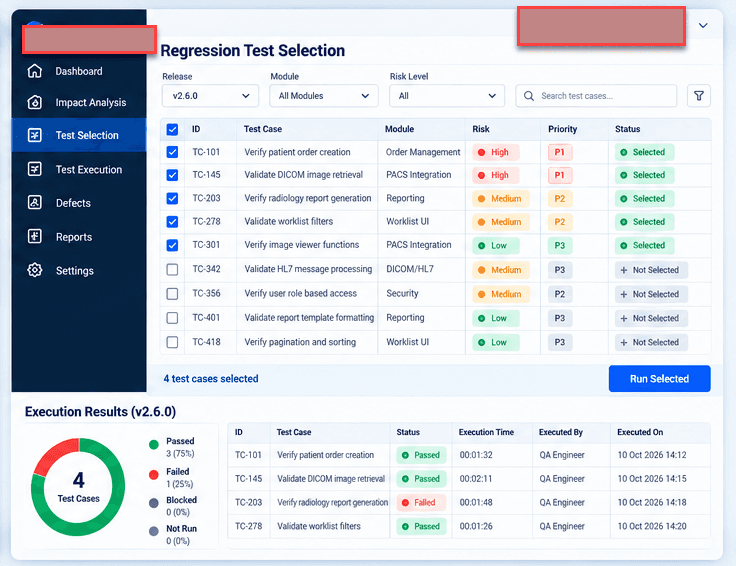Click the Not Selected status for TC-418
Viewport: 736px width, 566px height.
pos(651,342)
